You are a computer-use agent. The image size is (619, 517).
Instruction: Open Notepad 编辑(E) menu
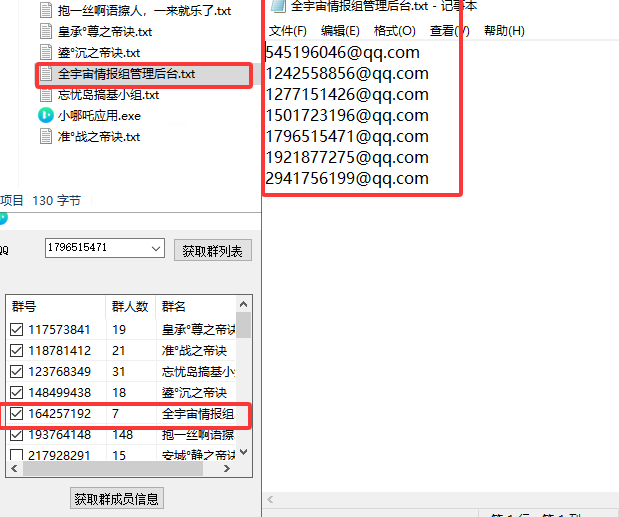point(340,31)
